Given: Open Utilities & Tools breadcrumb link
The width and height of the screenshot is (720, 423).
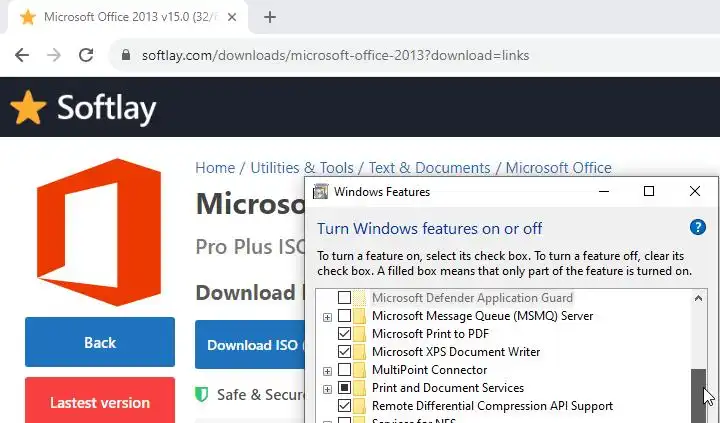Looking at the screenshot, I should (x=302, y=168).
